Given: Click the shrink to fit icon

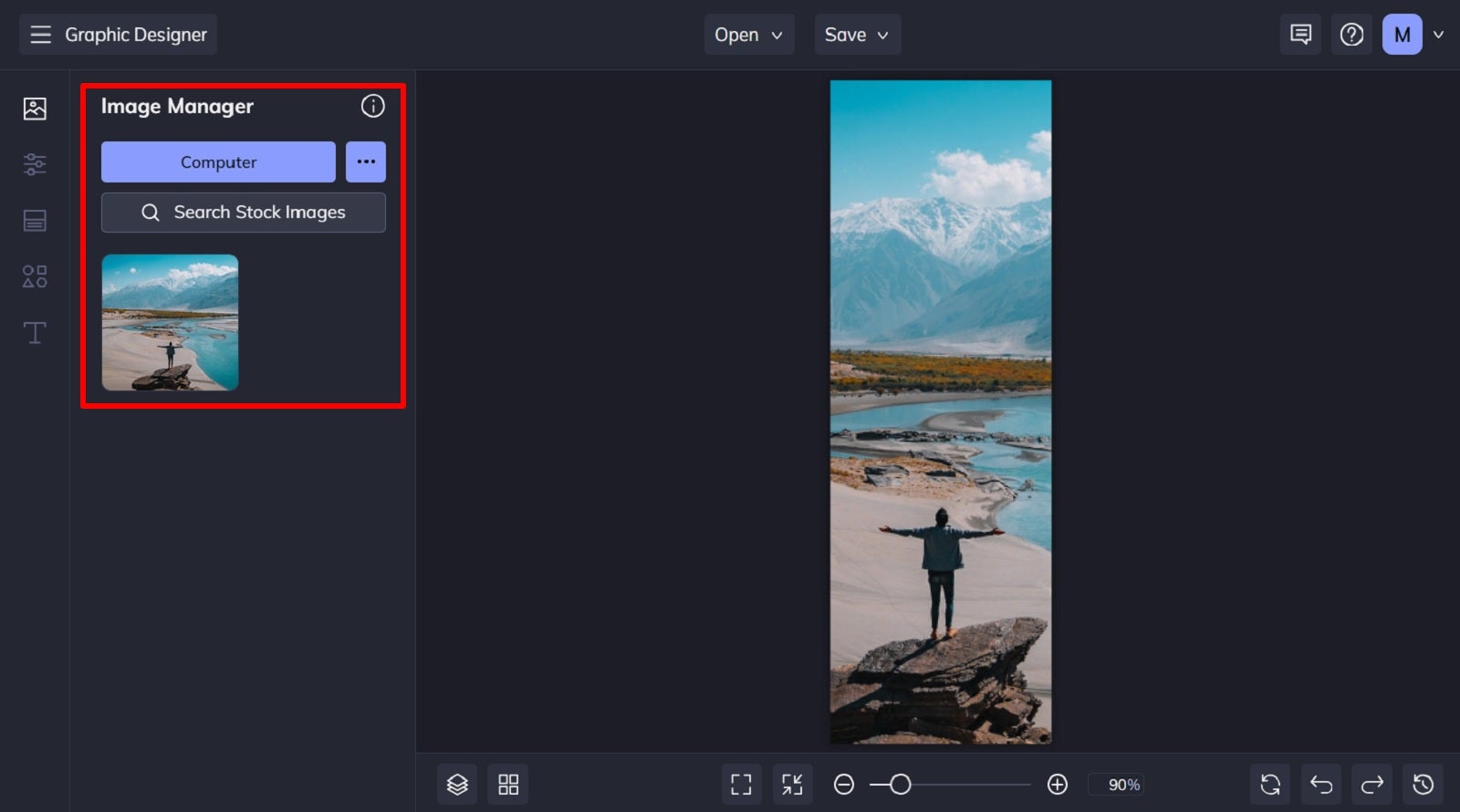Looking at the screenshot, I should coord(792,784).
